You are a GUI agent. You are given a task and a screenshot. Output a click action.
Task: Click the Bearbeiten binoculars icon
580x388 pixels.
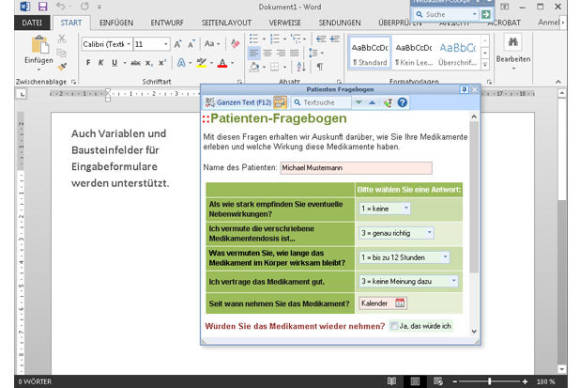513,43
